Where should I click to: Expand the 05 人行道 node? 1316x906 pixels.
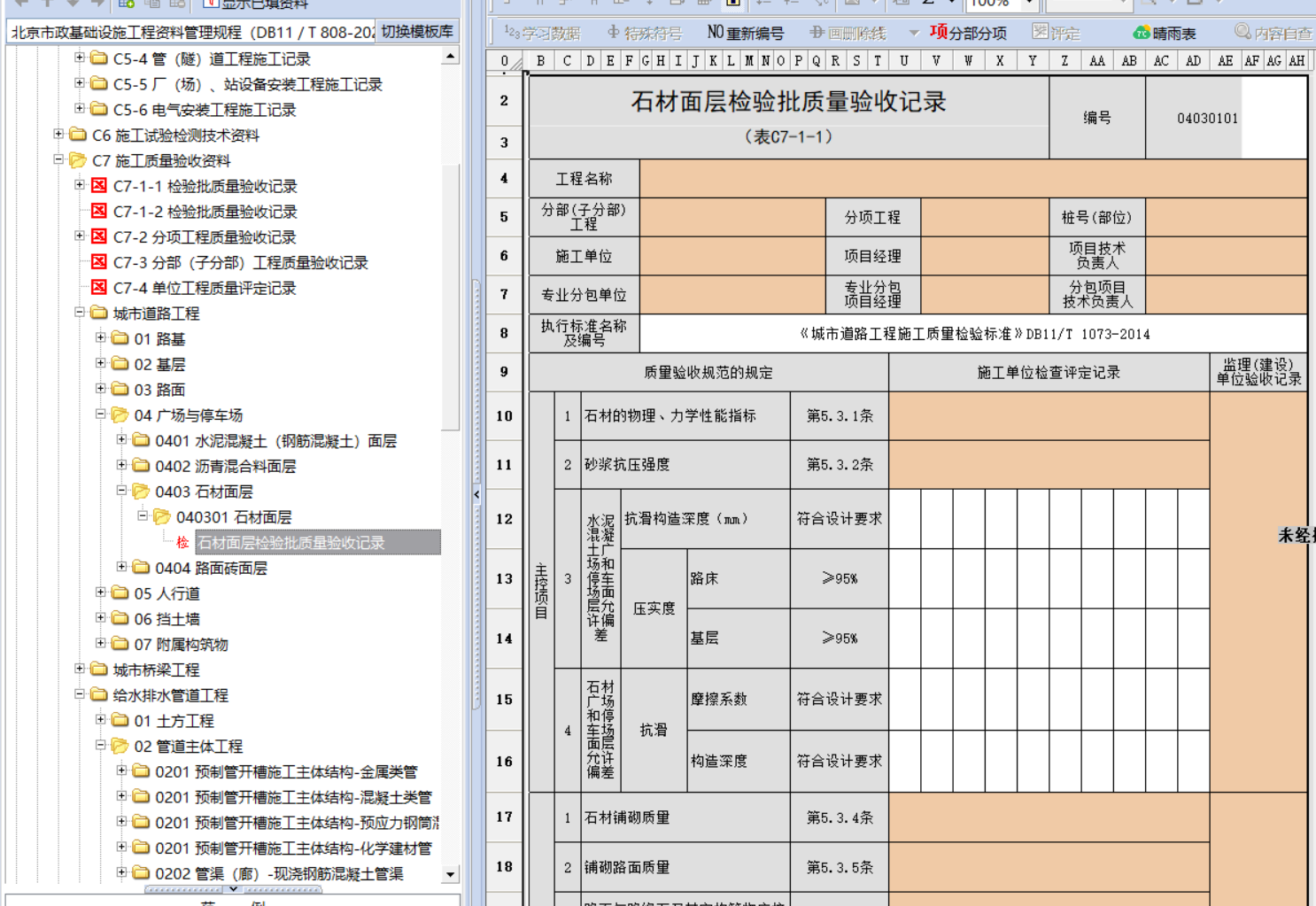[101, 592]
